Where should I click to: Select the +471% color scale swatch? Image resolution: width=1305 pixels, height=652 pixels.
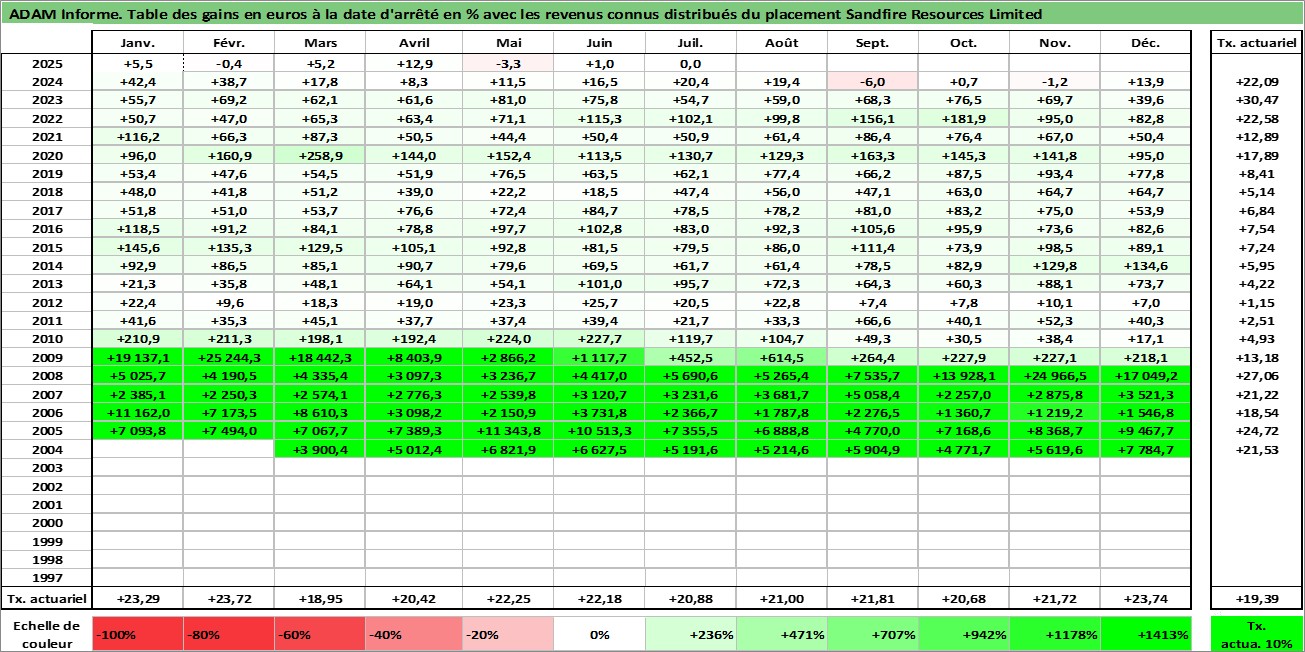click(x=782, y=634)
